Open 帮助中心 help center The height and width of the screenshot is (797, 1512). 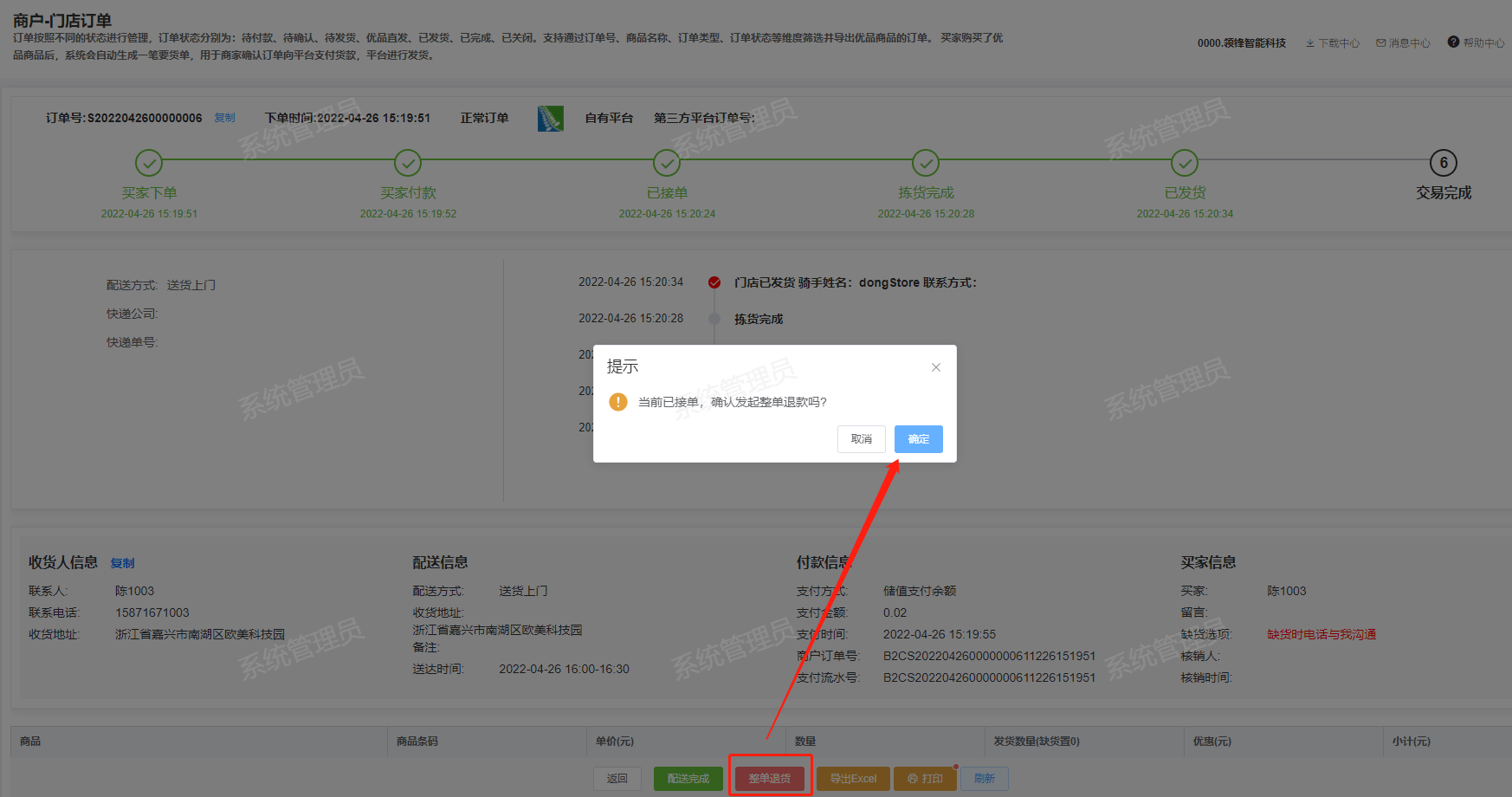click(x=1476, y=42)
